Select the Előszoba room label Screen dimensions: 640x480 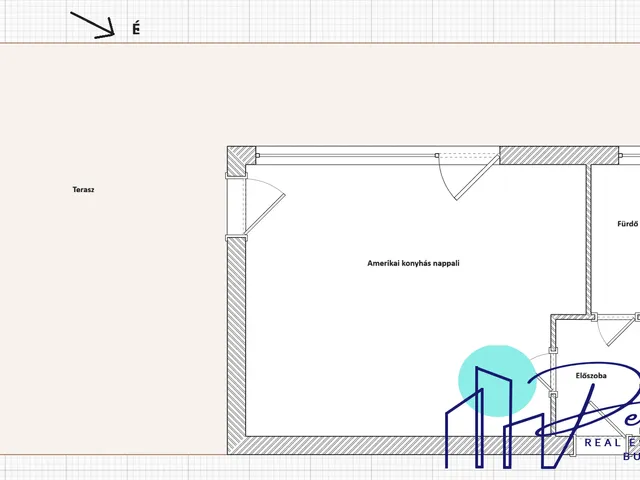(591, 376)
